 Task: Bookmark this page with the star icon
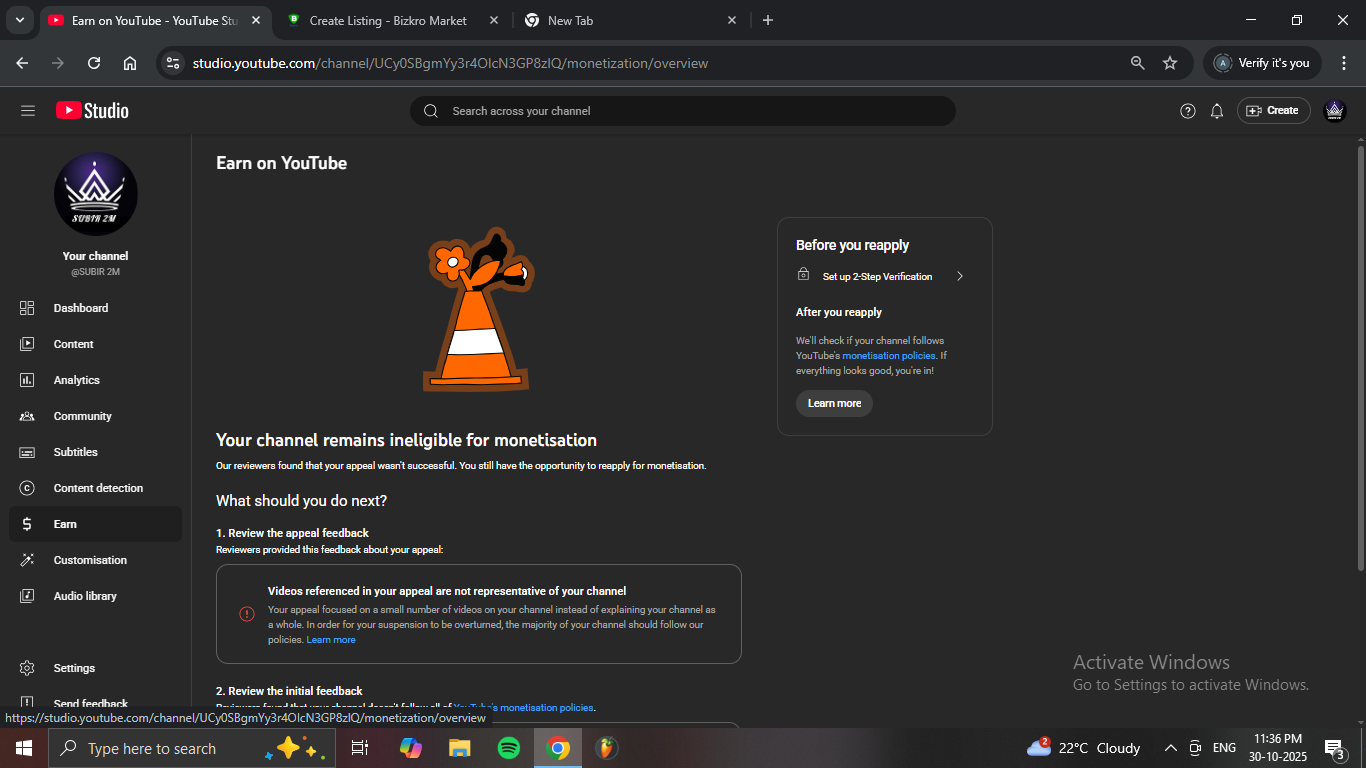1169,63
